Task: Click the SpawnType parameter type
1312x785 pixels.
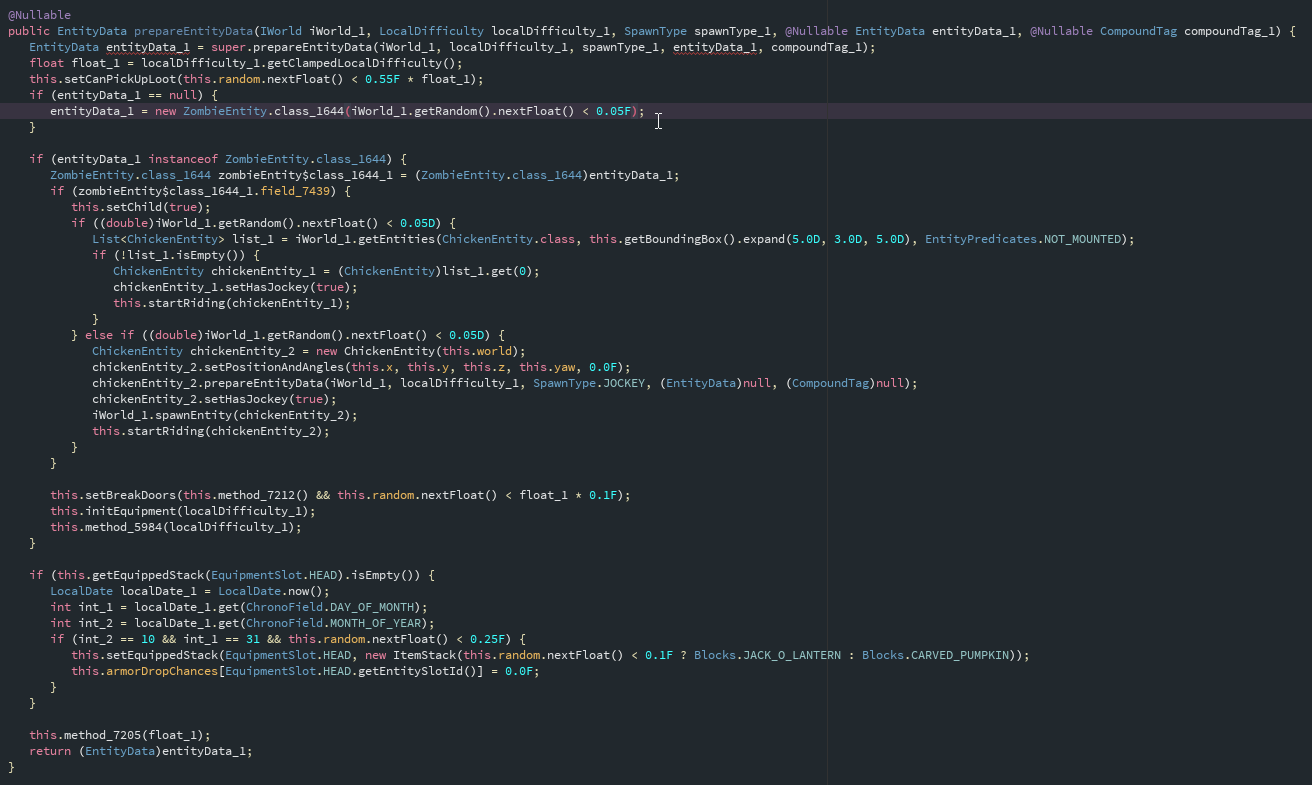Action: point(655,31)
